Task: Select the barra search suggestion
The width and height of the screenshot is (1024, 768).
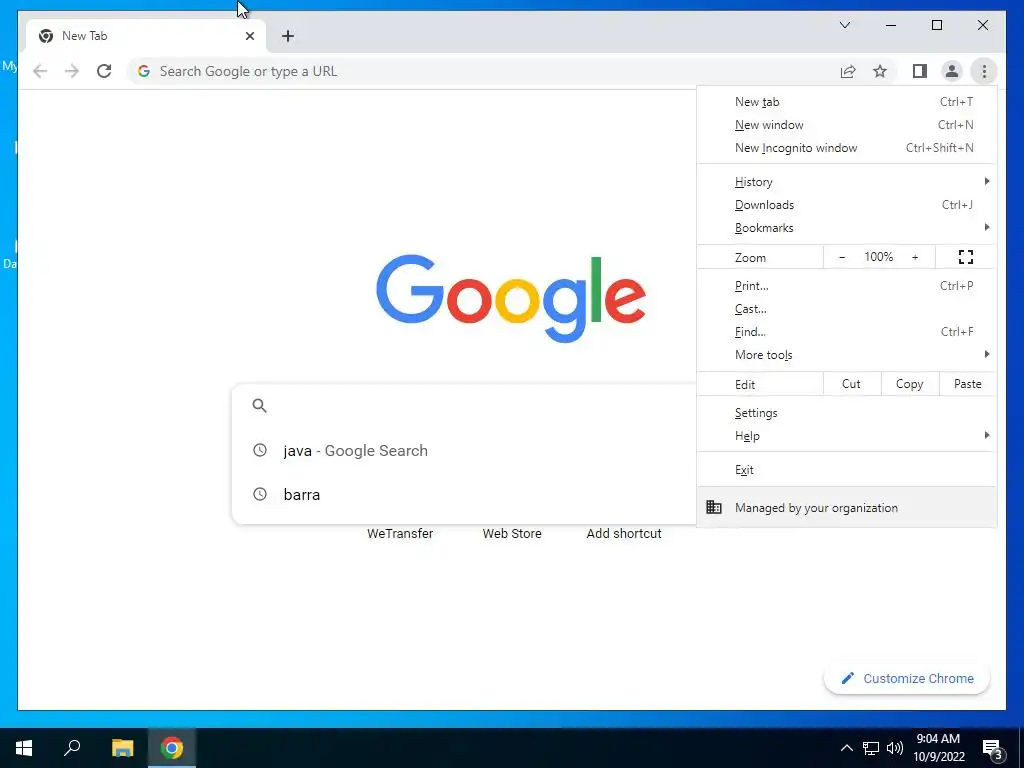Action: 464,494
